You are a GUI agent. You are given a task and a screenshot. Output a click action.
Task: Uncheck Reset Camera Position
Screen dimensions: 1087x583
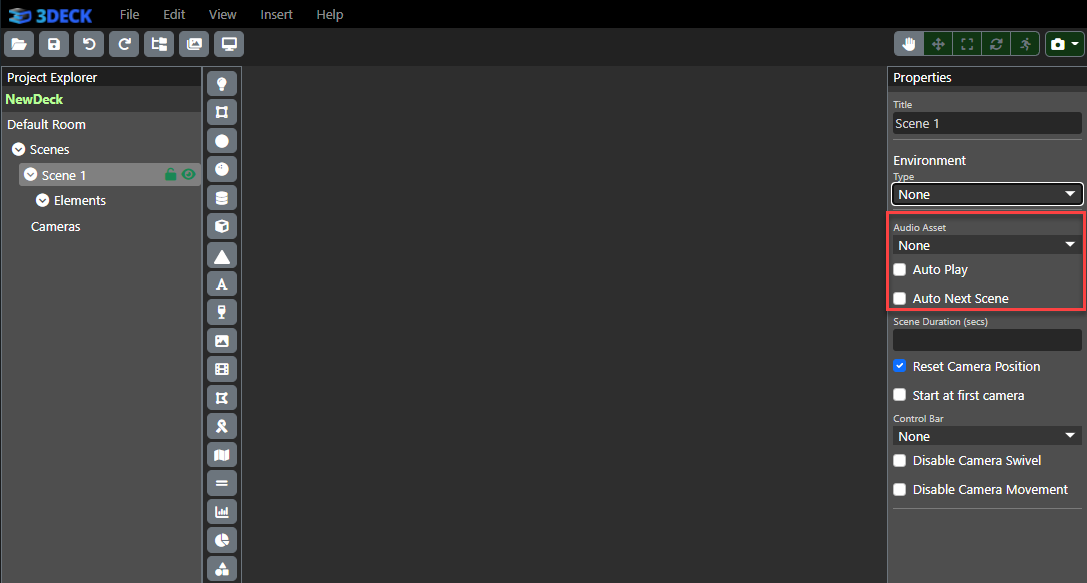(x=900, y=367)
